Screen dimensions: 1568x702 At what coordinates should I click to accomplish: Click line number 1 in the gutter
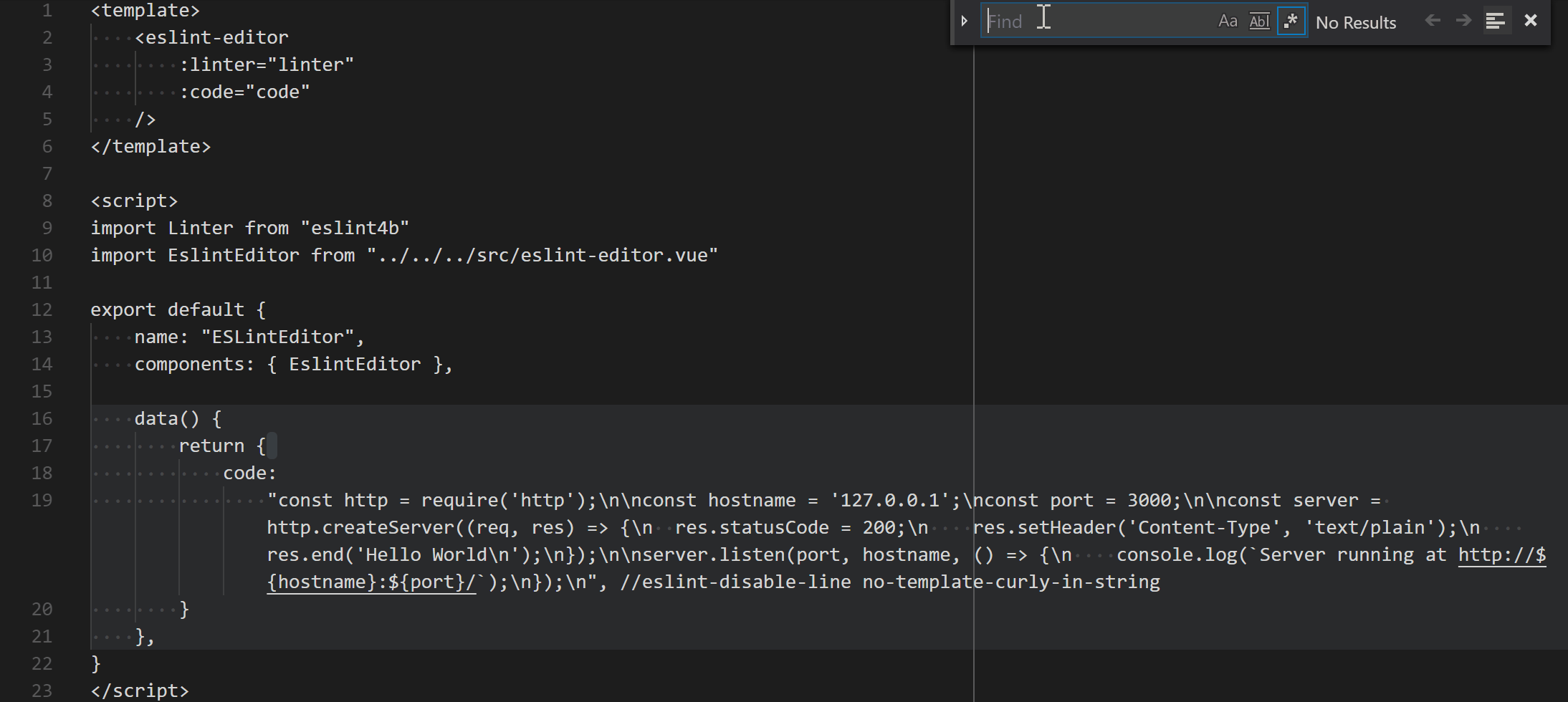(47, 10)
